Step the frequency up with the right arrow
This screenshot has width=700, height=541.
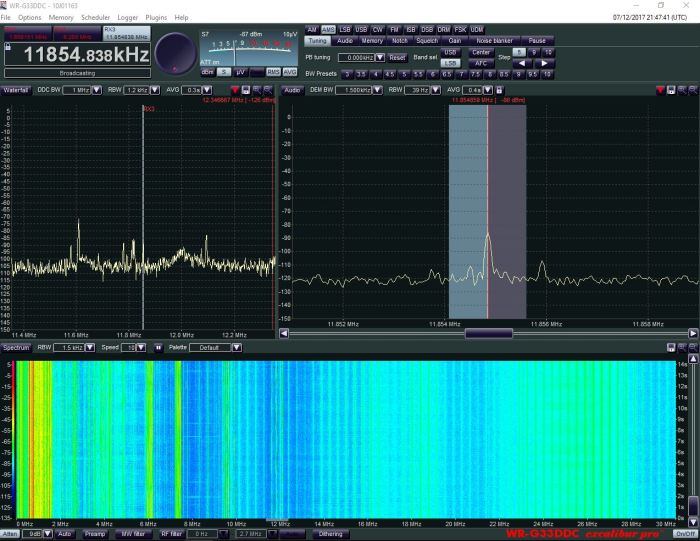point(546,63)
